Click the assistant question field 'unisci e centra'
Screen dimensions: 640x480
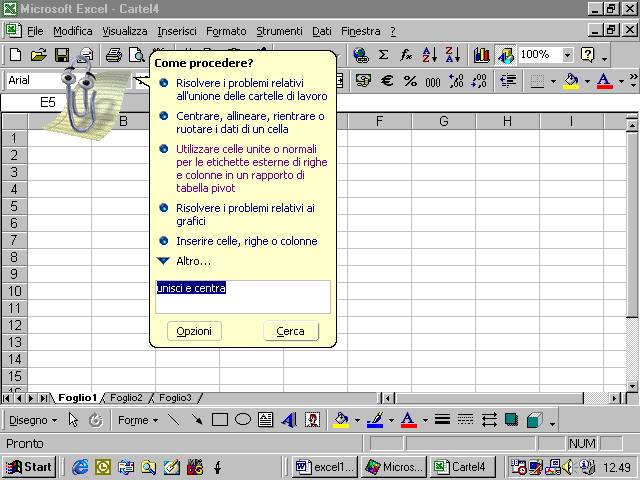point(243,297)
